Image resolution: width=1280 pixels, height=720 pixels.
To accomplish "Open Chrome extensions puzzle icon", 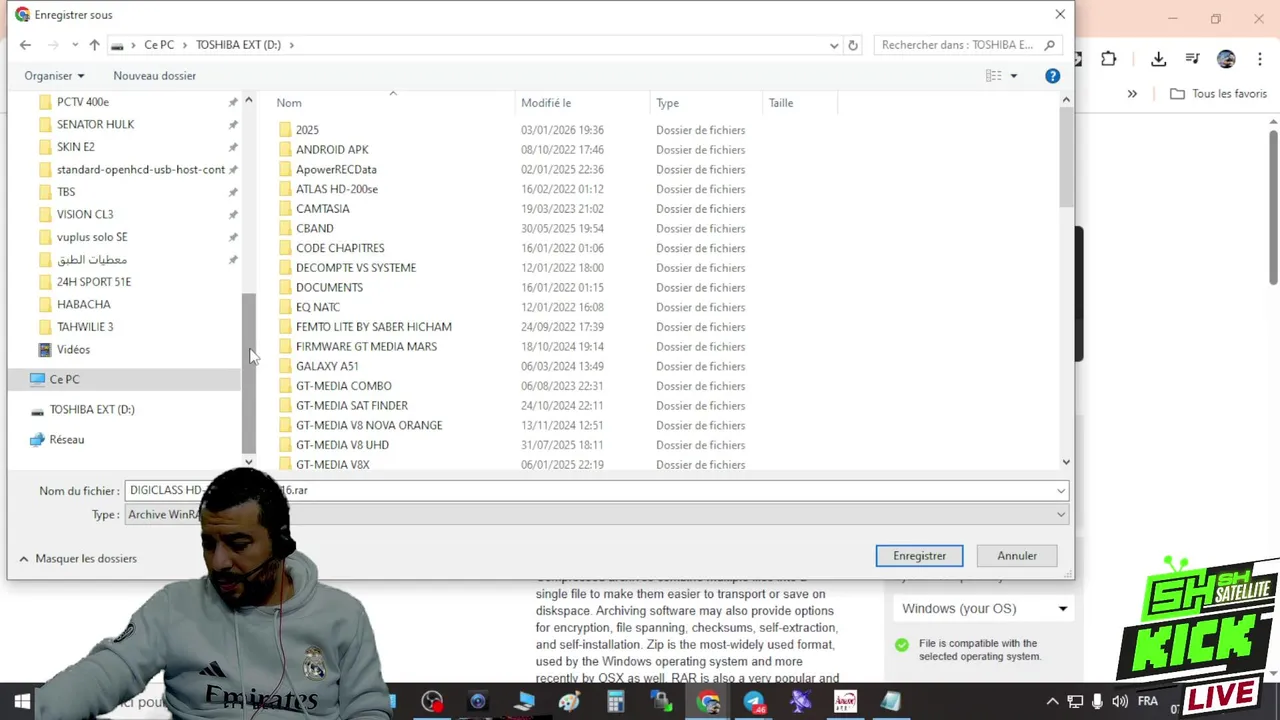I will [x=1108, y=59].
